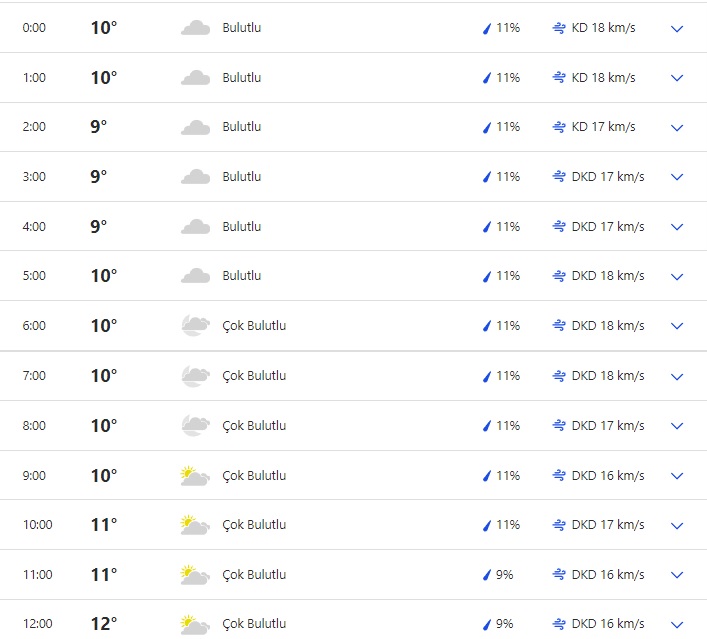
Task: Open details for the 7:00 forecast
Action: [x=677, y=376]
